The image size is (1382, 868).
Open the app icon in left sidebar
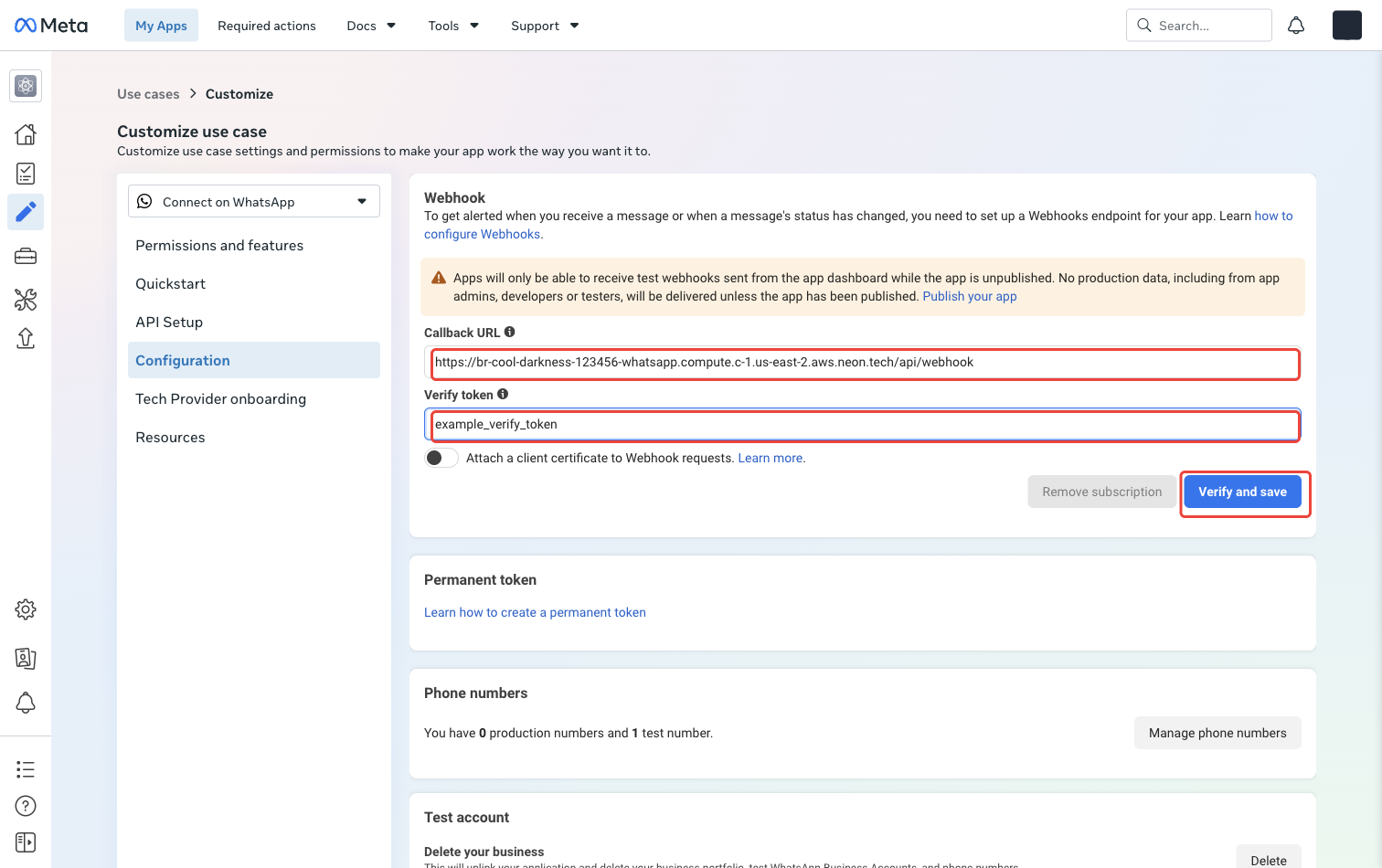coord(26,86)
